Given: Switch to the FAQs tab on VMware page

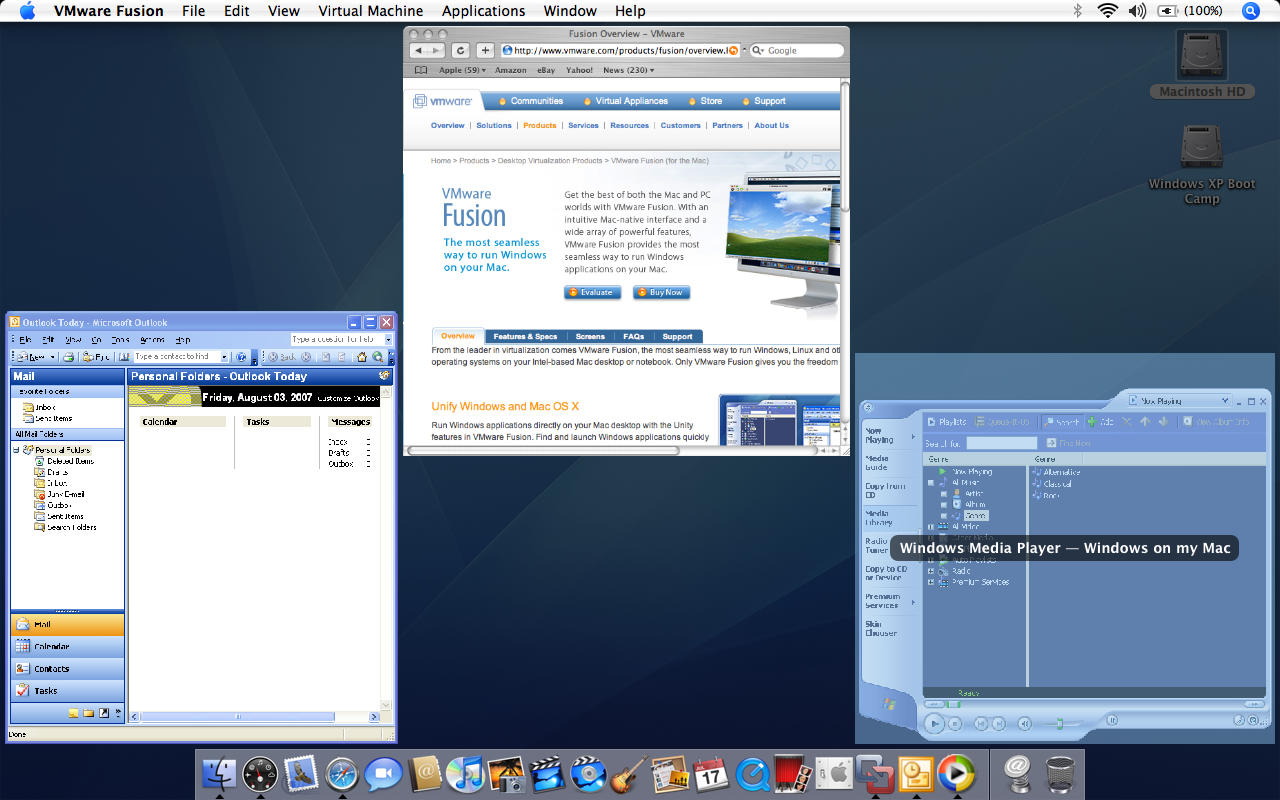Looking at the screenshot, I should coord(634,336).
